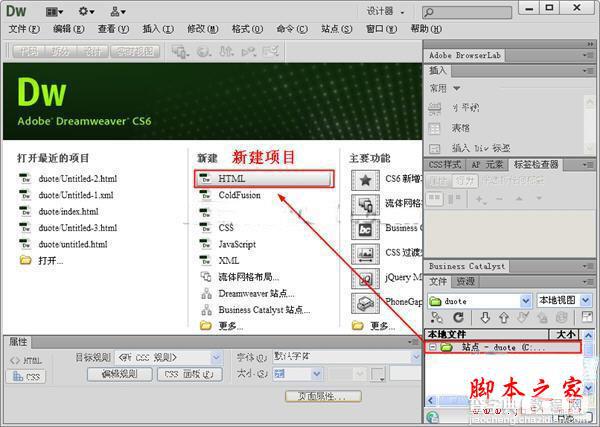Open the 插入(I) menu

(x=158, y=29)
